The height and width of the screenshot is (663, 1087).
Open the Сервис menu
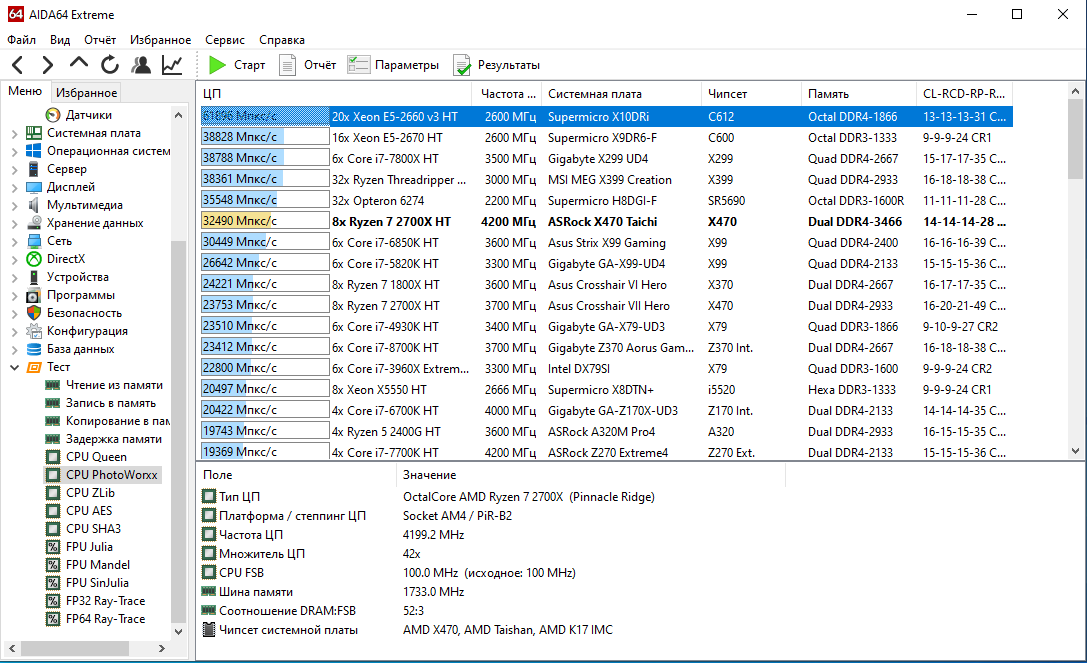pyautogui.click(x=225, y=40)
